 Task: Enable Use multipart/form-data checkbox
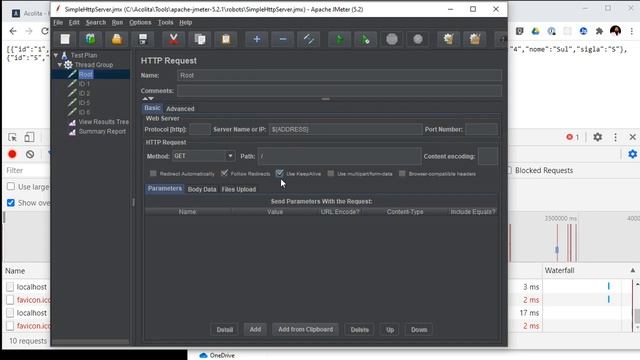pyautogui.click(x=331, y=173)
